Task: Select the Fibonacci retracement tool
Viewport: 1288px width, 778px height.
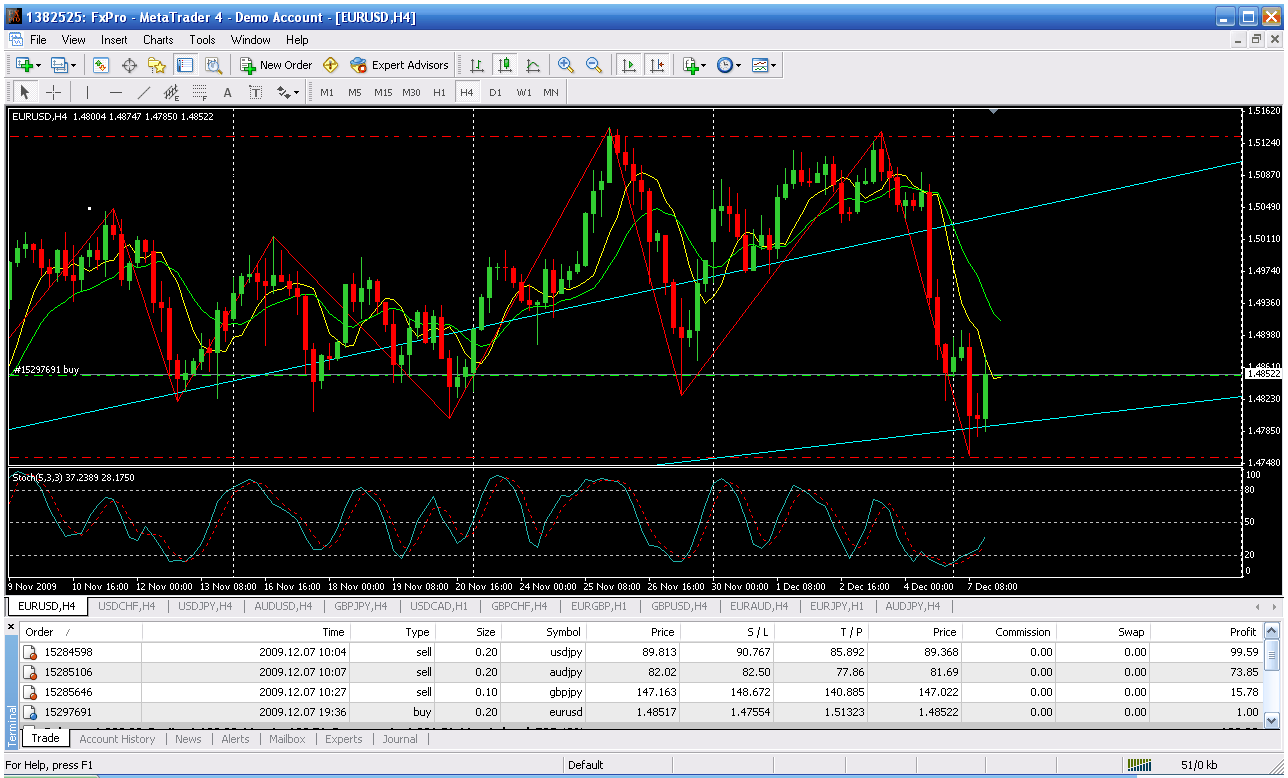Action: [199, 92]
